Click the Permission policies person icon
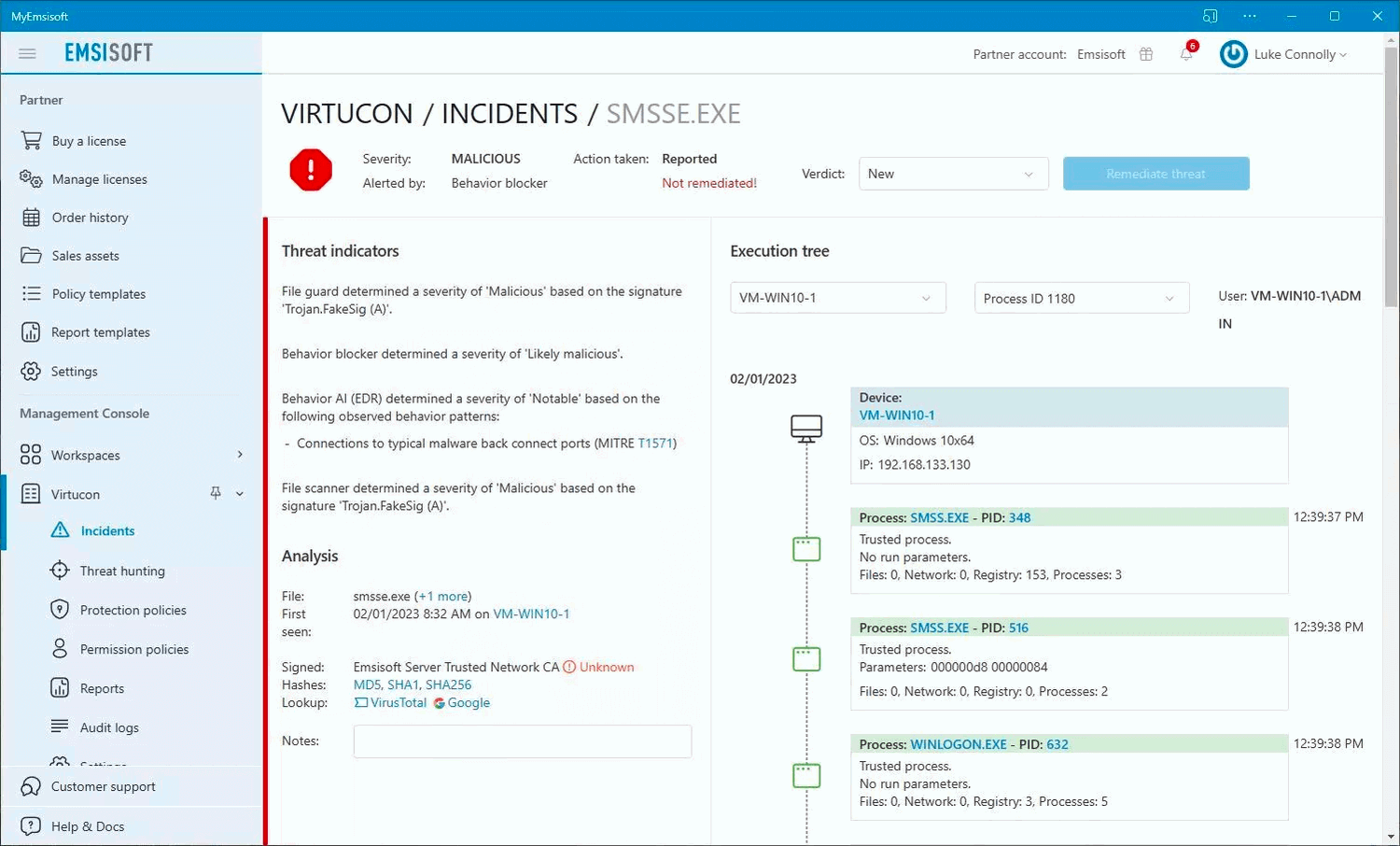 60,649
